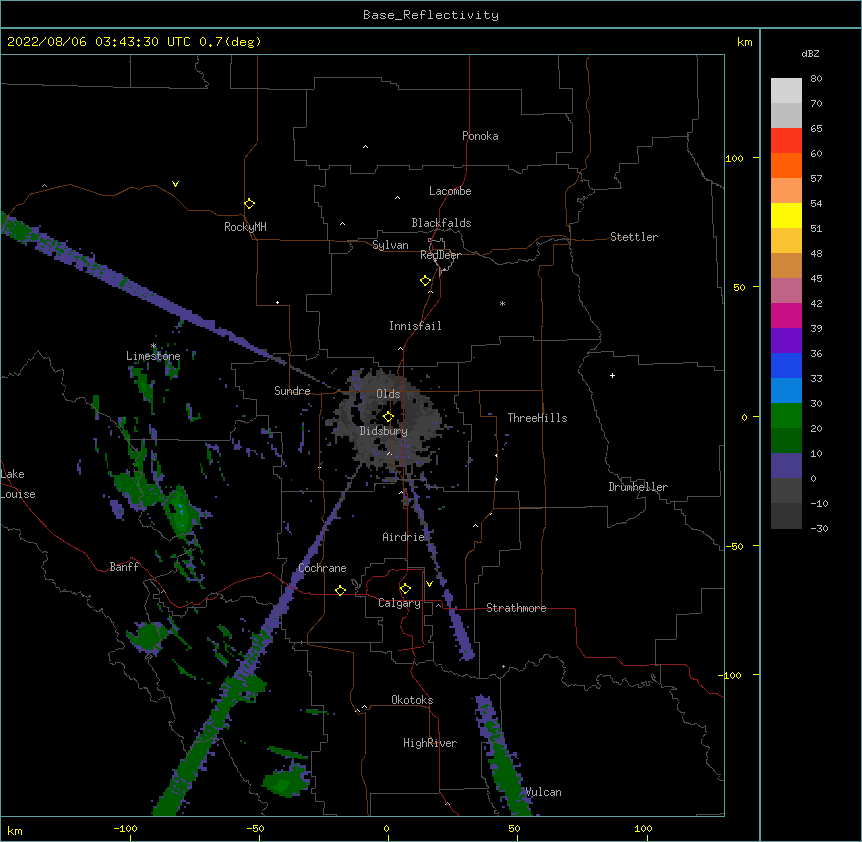Click the Cochrane town label
Image resolution: width=862 pixels, height=842 pixels.
point(322,568)
